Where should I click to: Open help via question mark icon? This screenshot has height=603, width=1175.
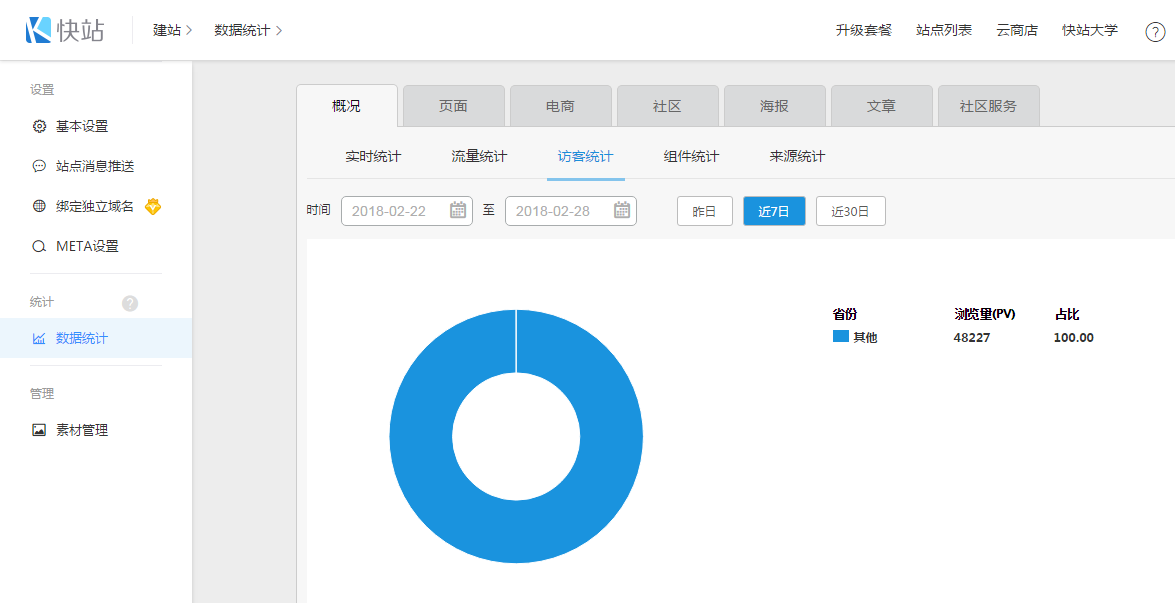point(1154,31)
